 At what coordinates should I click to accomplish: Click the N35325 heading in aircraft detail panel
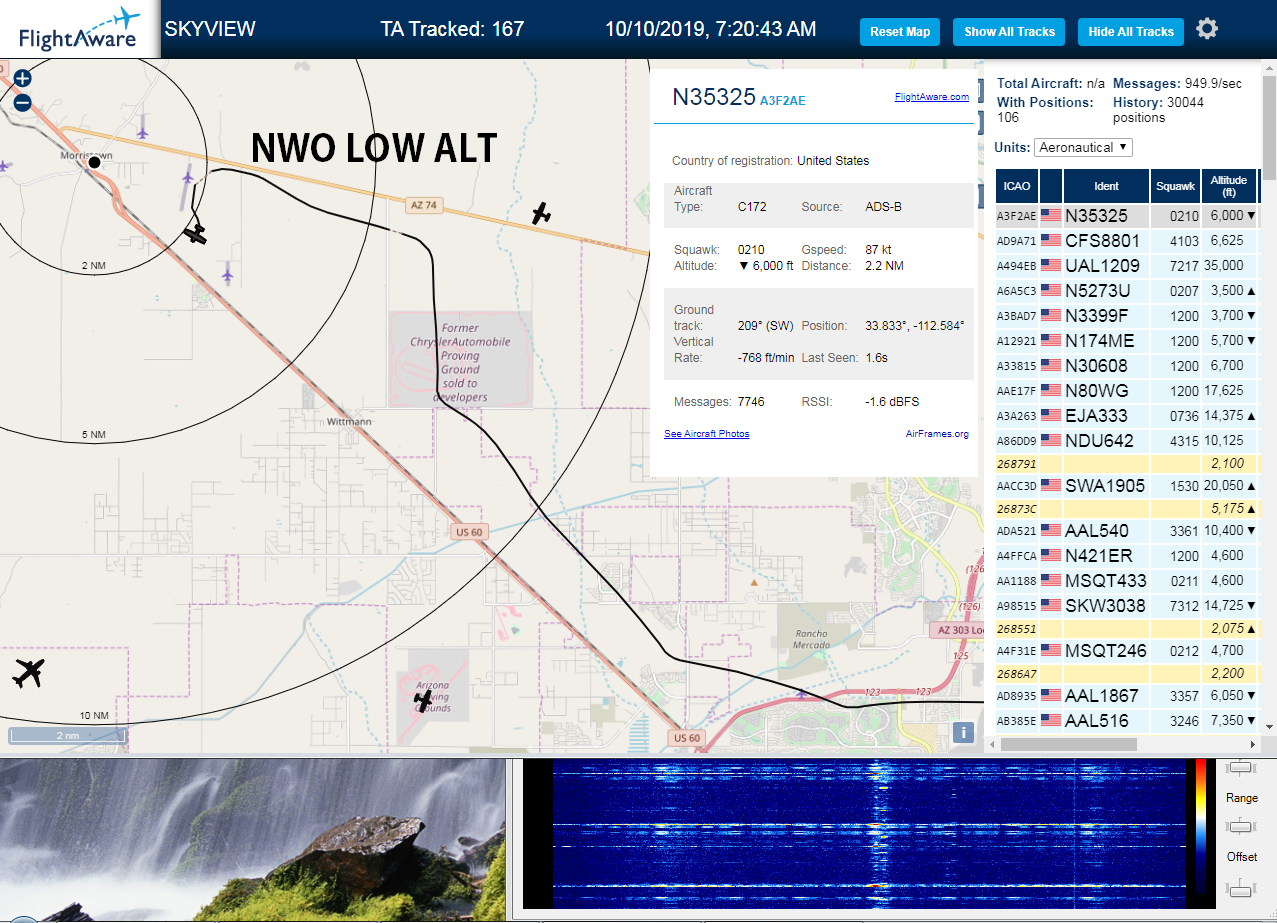(713, 97)
